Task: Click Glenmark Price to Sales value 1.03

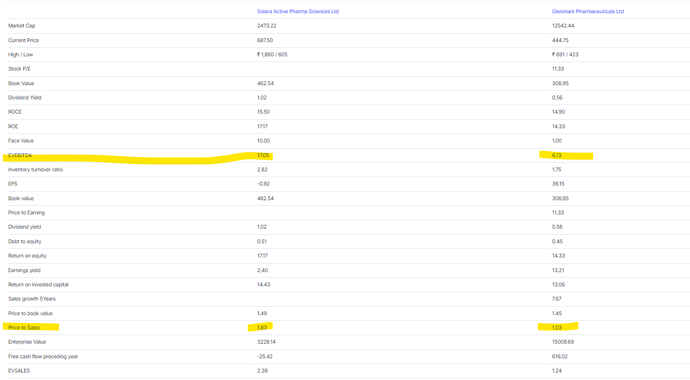Action: click(557, 328)
